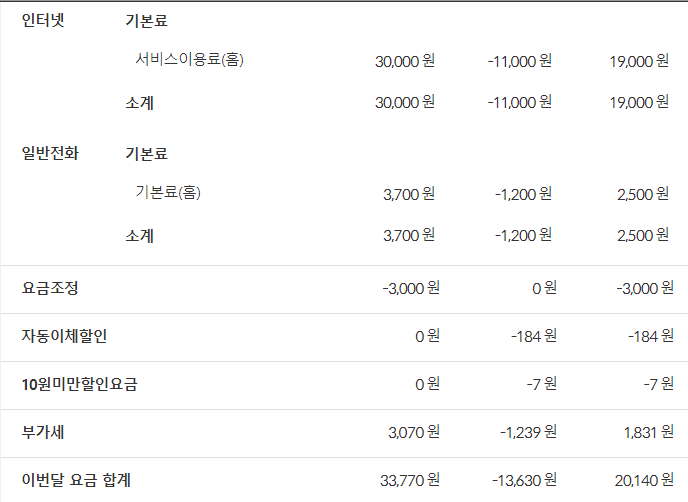Image resolution: width=688 pixels, height=502 pixels.
Task: Click the 요금조정 row label
Action: (50, 288)
